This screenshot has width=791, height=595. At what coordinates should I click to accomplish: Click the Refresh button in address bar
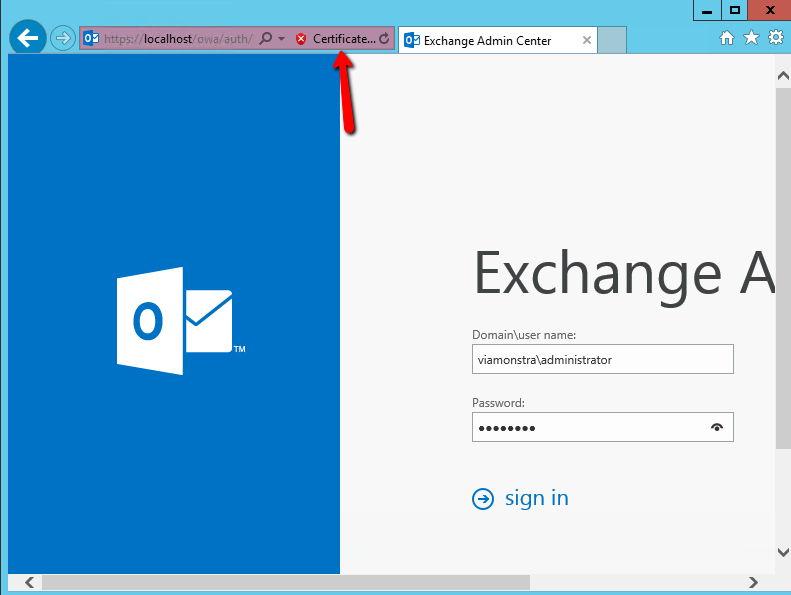tap(384, 39)
